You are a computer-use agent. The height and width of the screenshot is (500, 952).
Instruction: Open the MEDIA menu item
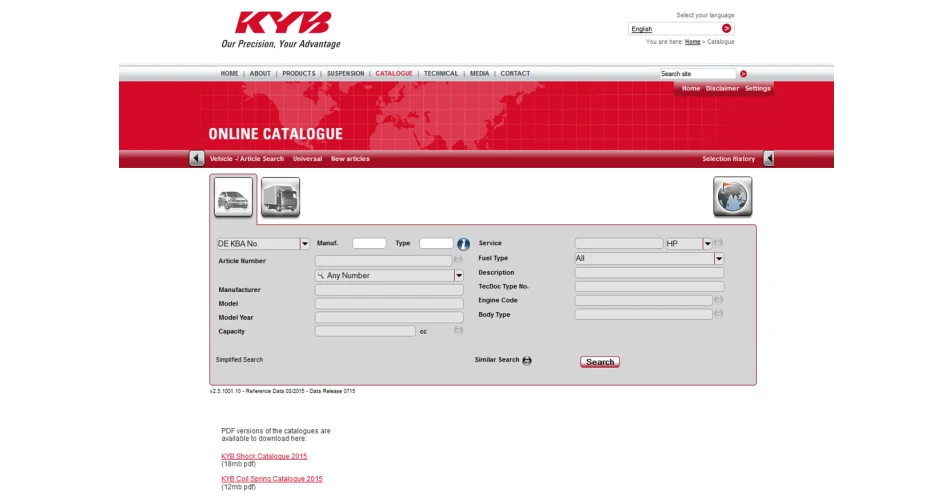coord(480,73)
